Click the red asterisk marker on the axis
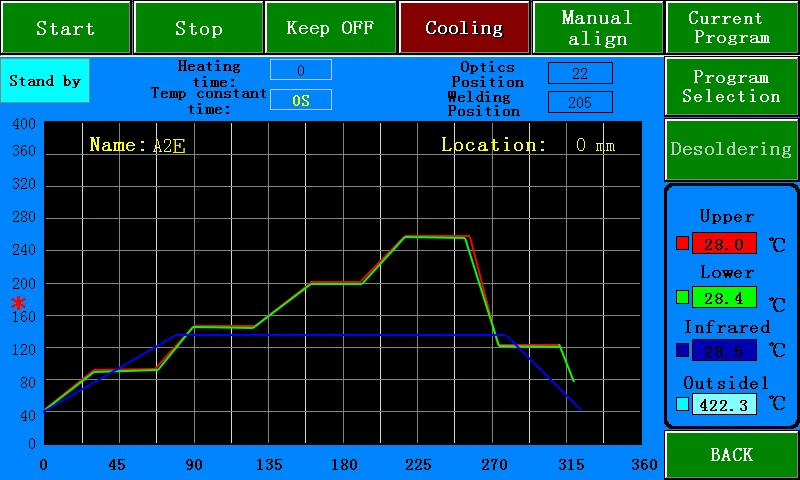Screen dimensions: 800x480 [18, 304]
